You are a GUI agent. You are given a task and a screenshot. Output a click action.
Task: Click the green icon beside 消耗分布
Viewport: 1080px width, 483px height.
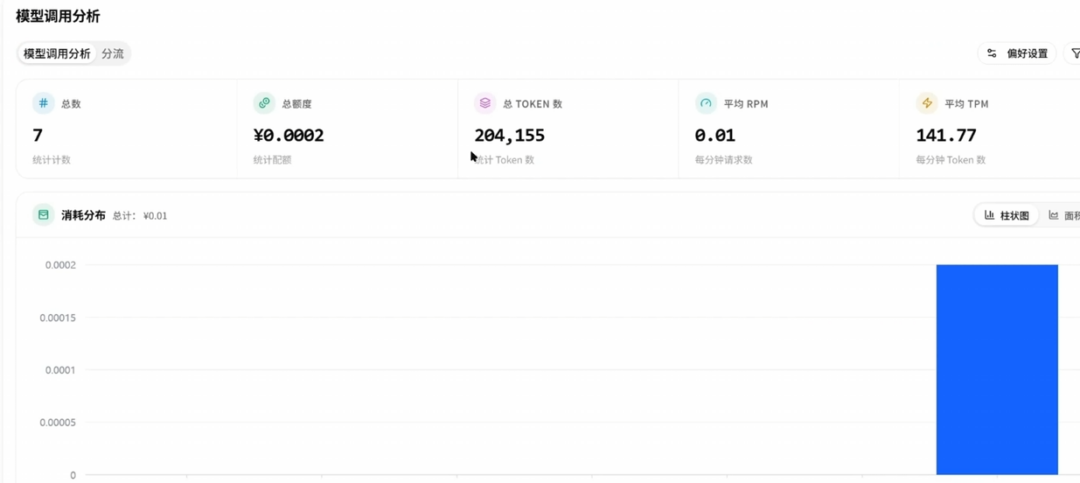click(43, 215)
